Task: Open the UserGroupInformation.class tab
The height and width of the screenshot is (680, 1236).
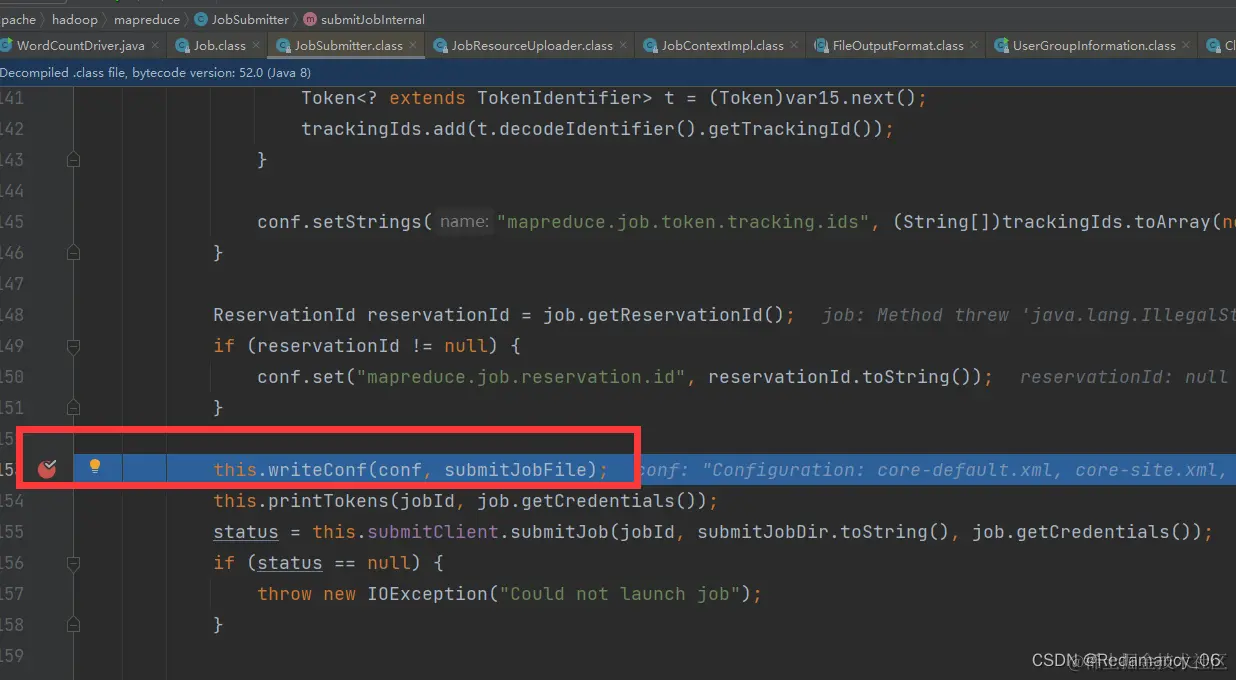Action: 1094,46
